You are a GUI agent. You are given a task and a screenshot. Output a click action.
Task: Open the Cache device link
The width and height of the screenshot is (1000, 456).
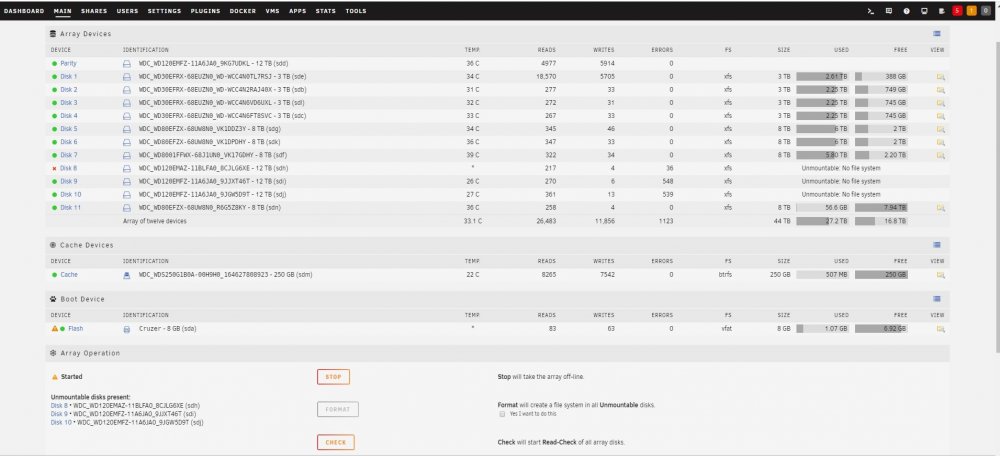coord(69,275)
